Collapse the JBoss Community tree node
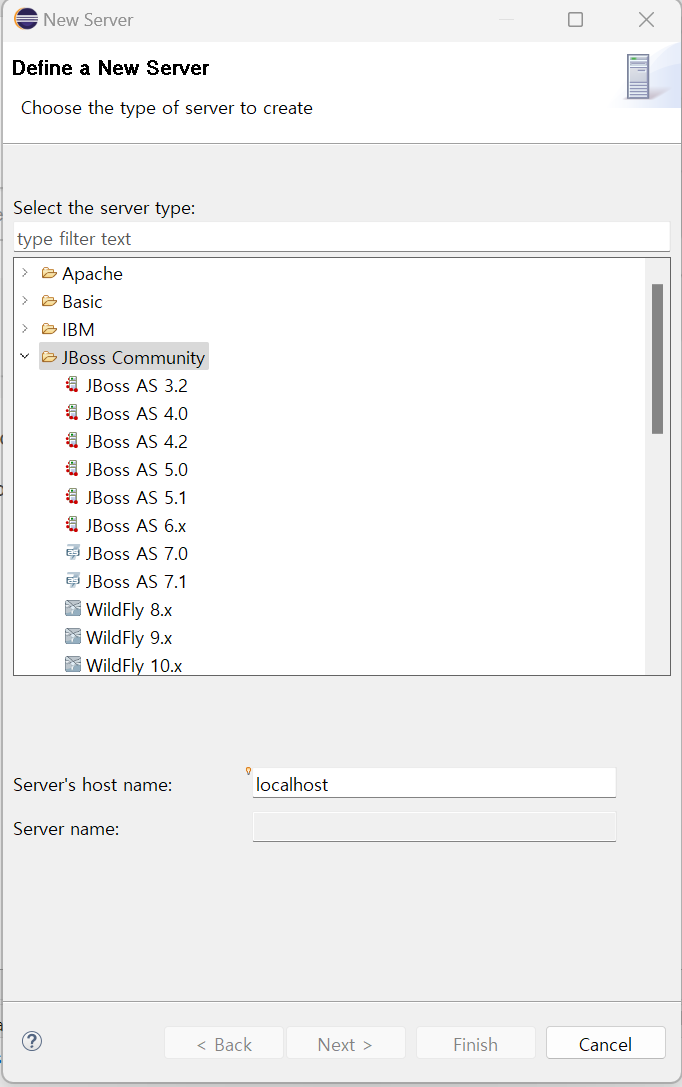The width and height of the screenshot is (682, 1087). (25, 356)
